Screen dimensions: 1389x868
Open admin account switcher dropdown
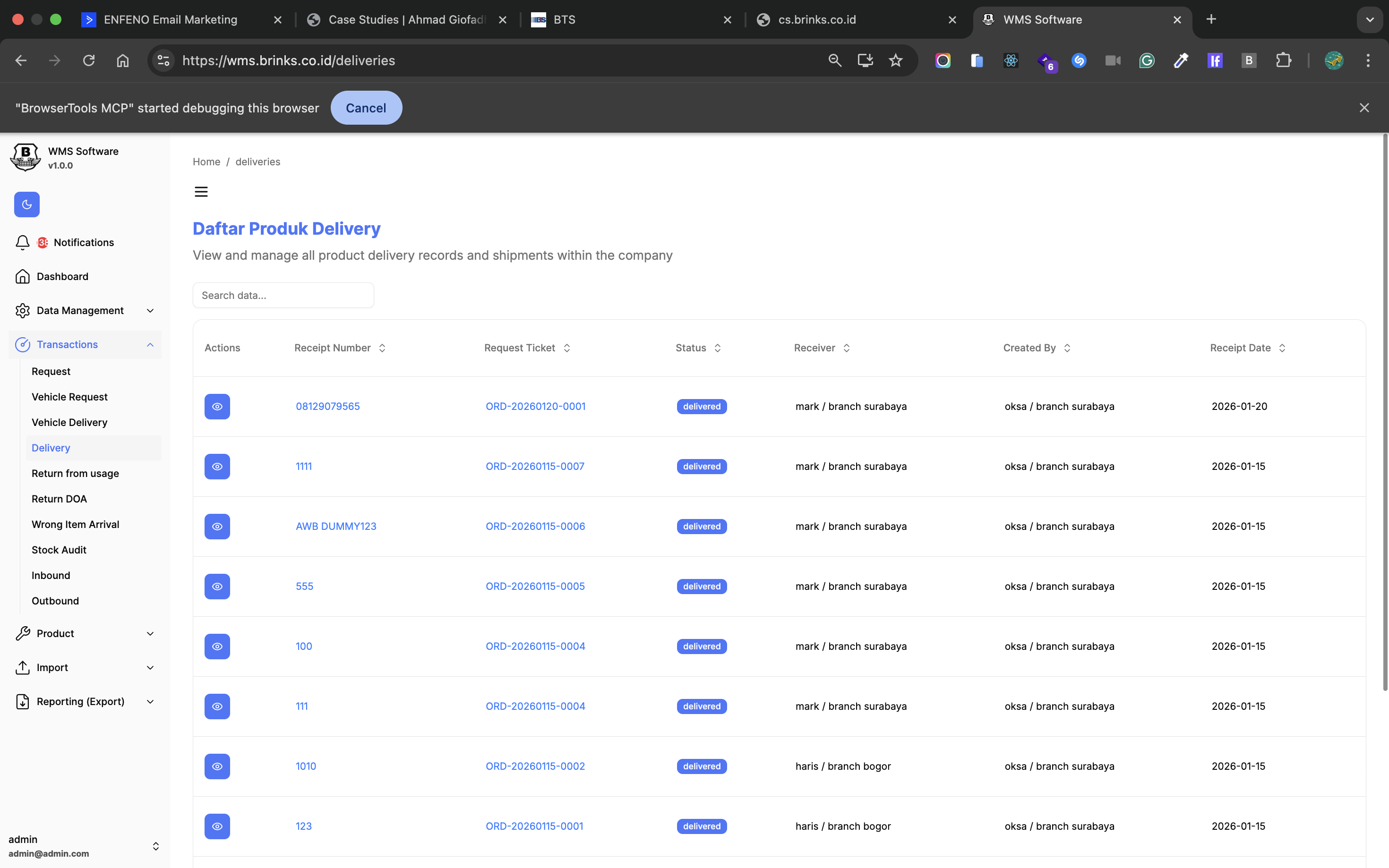tap(155, 846)
